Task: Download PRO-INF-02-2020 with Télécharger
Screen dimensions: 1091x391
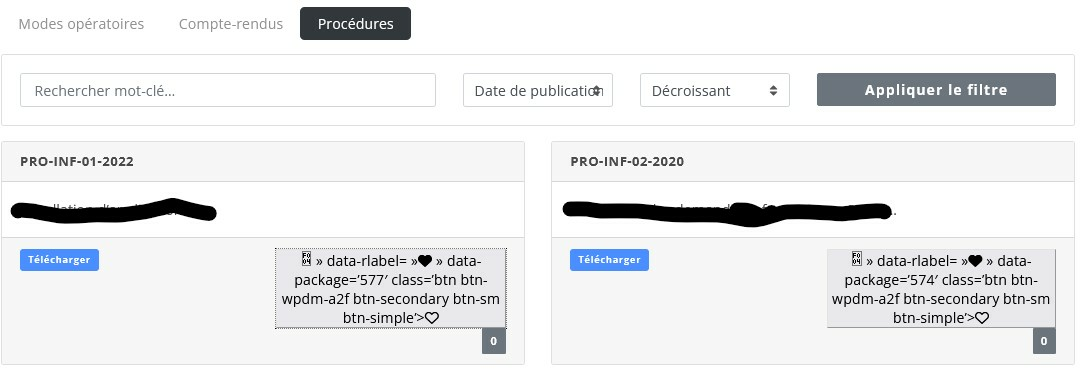Action: (x=610, y=260)
